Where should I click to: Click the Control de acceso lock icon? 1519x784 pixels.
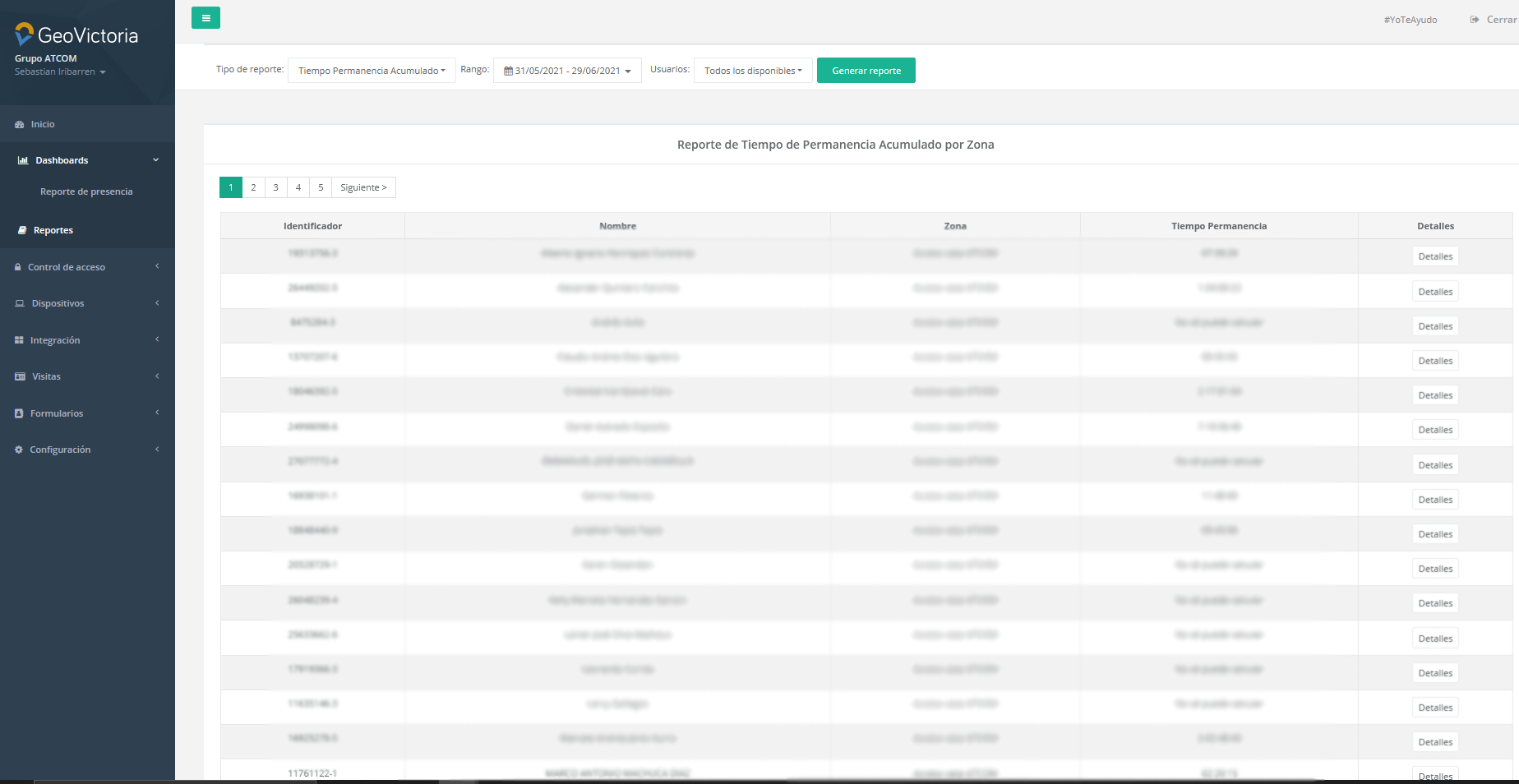coord(18,268)
